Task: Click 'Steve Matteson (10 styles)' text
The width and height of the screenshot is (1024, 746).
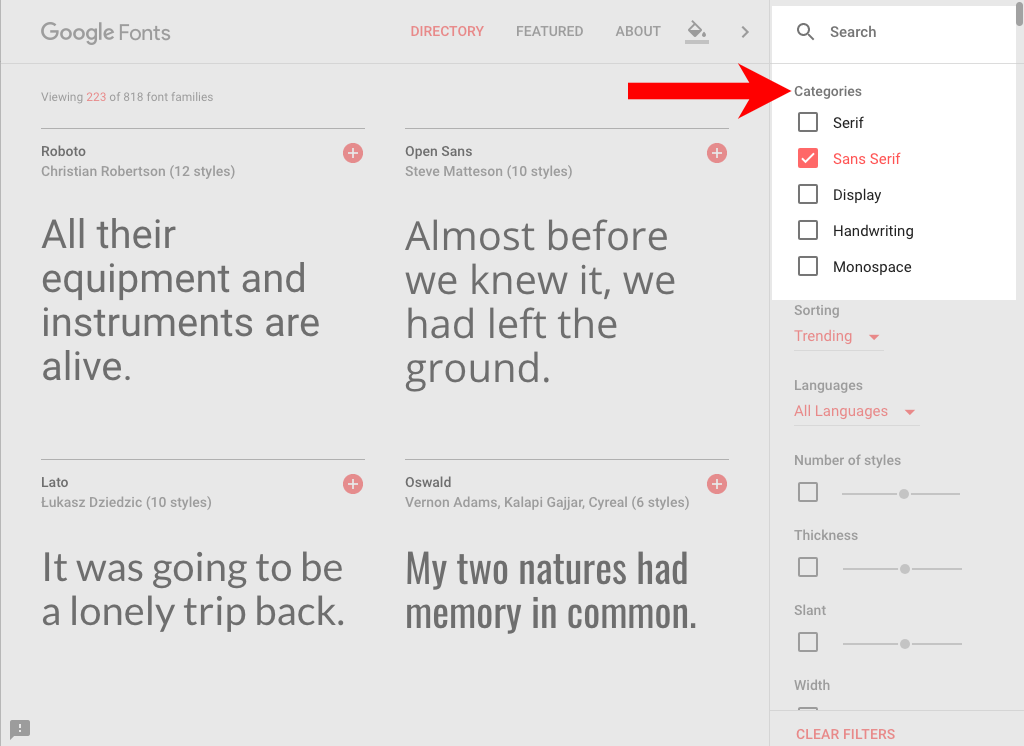Action: point(488,171)
